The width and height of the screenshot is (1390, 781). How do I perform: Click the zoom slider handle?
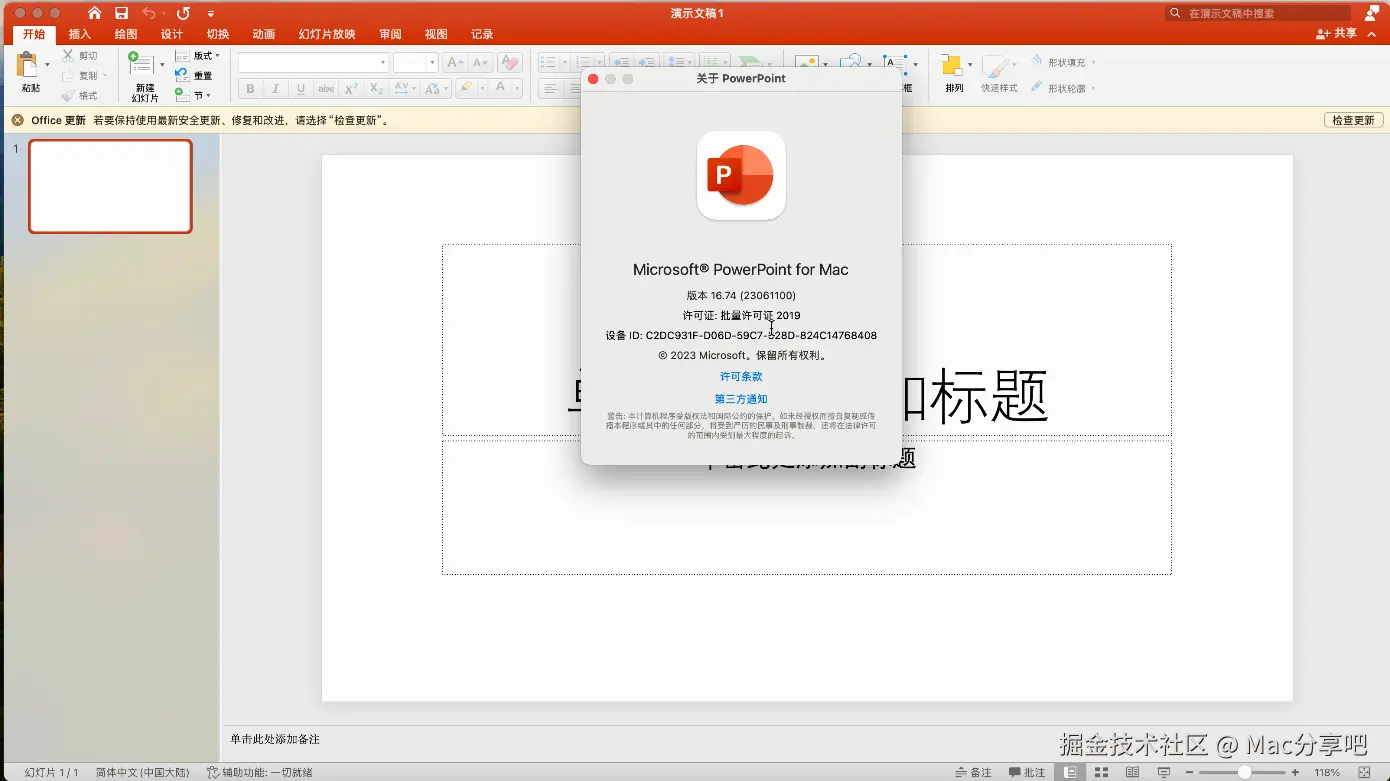pyautogui.click(x=1244, y=772)
